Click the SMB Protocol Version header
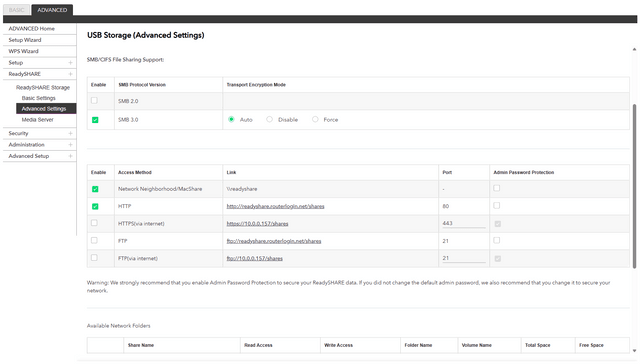Viewport: 640px width, 364px height. pyautogui.click(x=142, y=85)
